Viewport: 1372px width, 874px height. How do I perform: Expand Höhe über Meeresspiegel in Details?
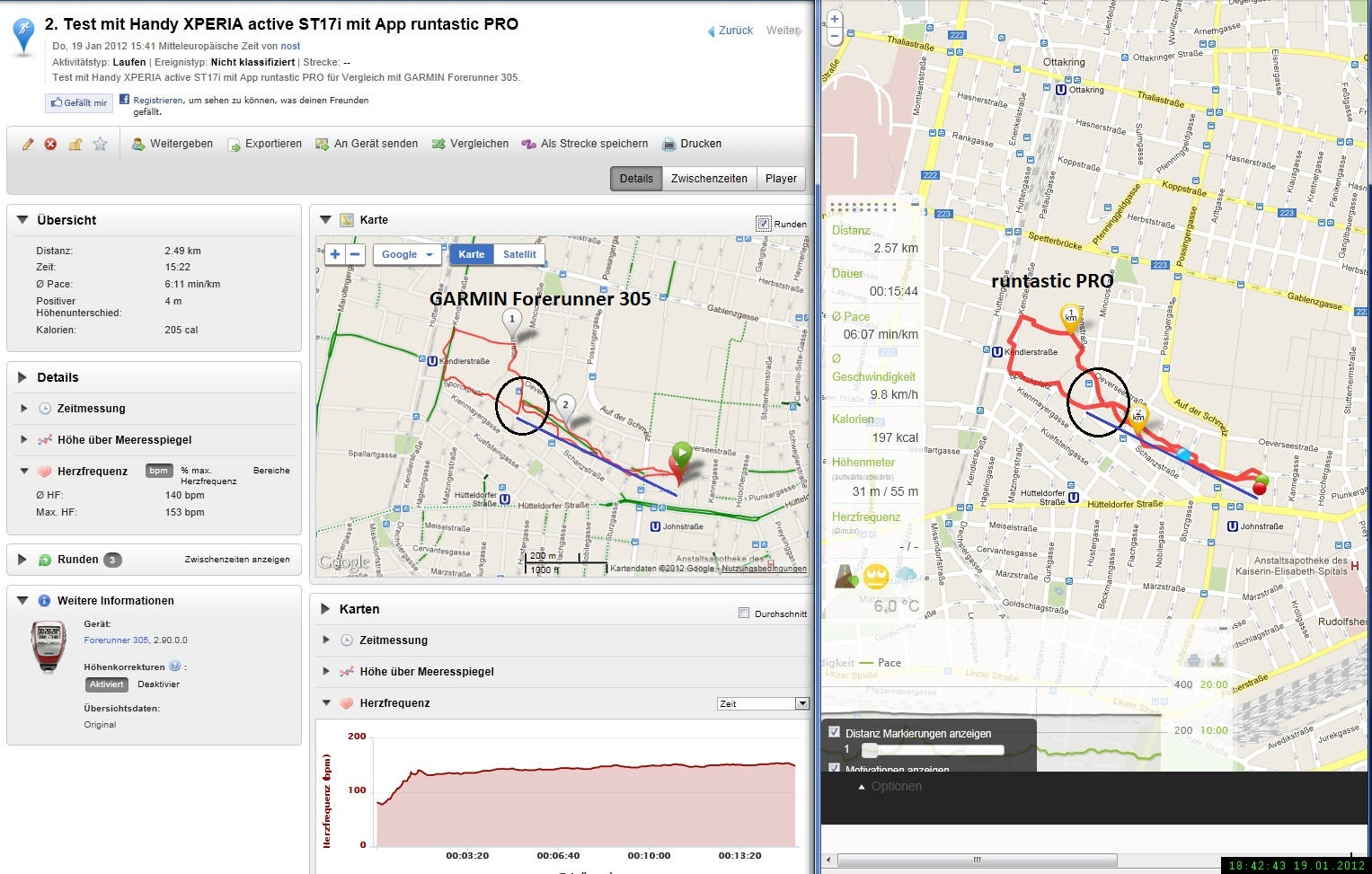[24, 440]
